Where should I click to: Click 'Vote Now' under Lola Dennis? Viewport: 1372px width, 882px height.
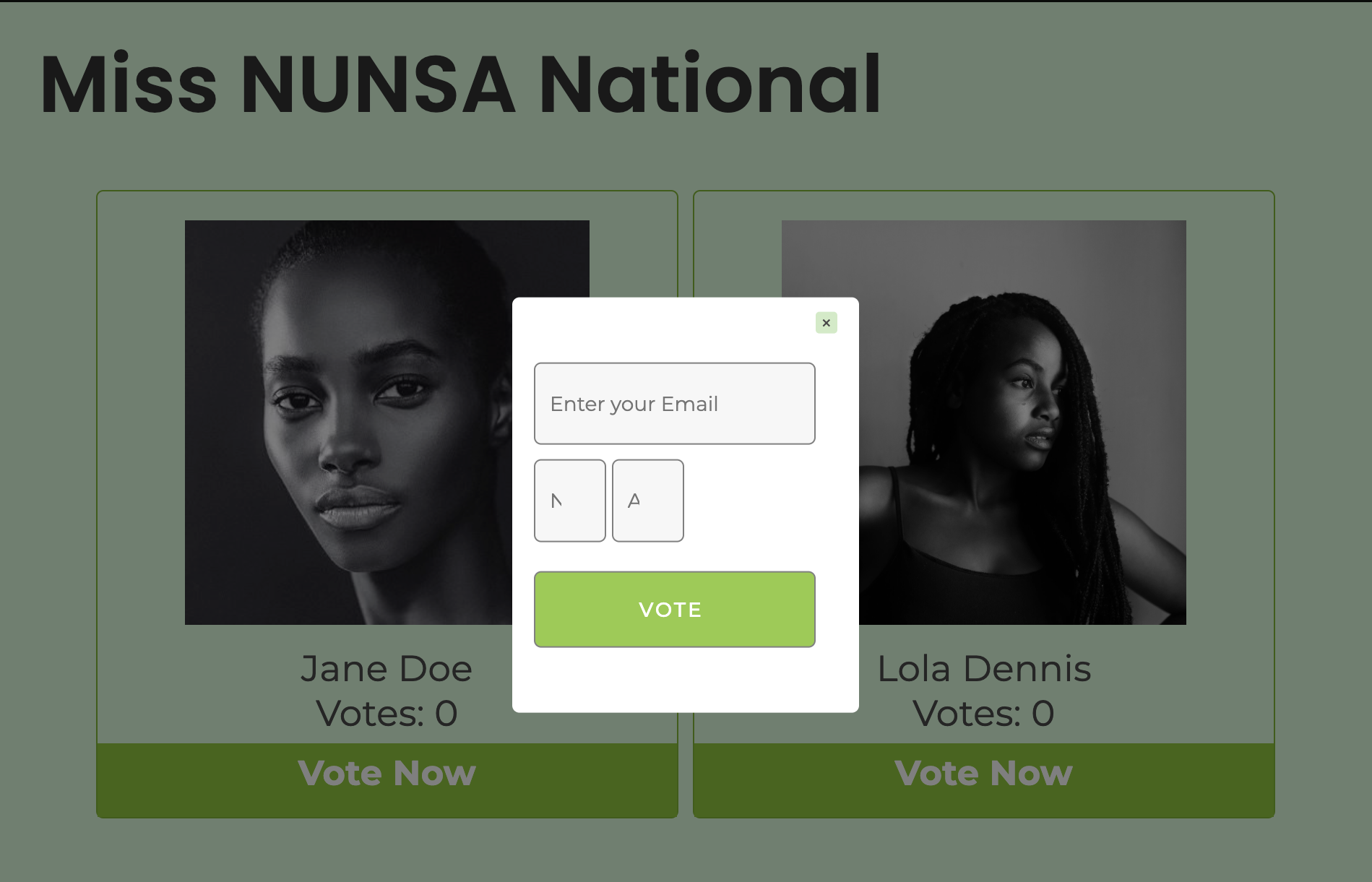[984, 774]
